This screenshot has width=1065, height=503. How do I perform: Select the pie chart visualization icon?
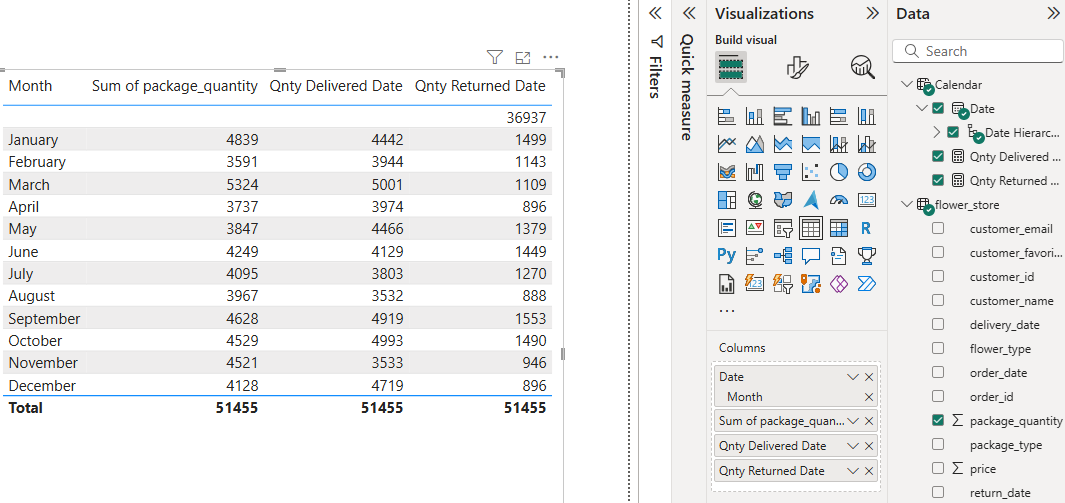click(838, 172)
